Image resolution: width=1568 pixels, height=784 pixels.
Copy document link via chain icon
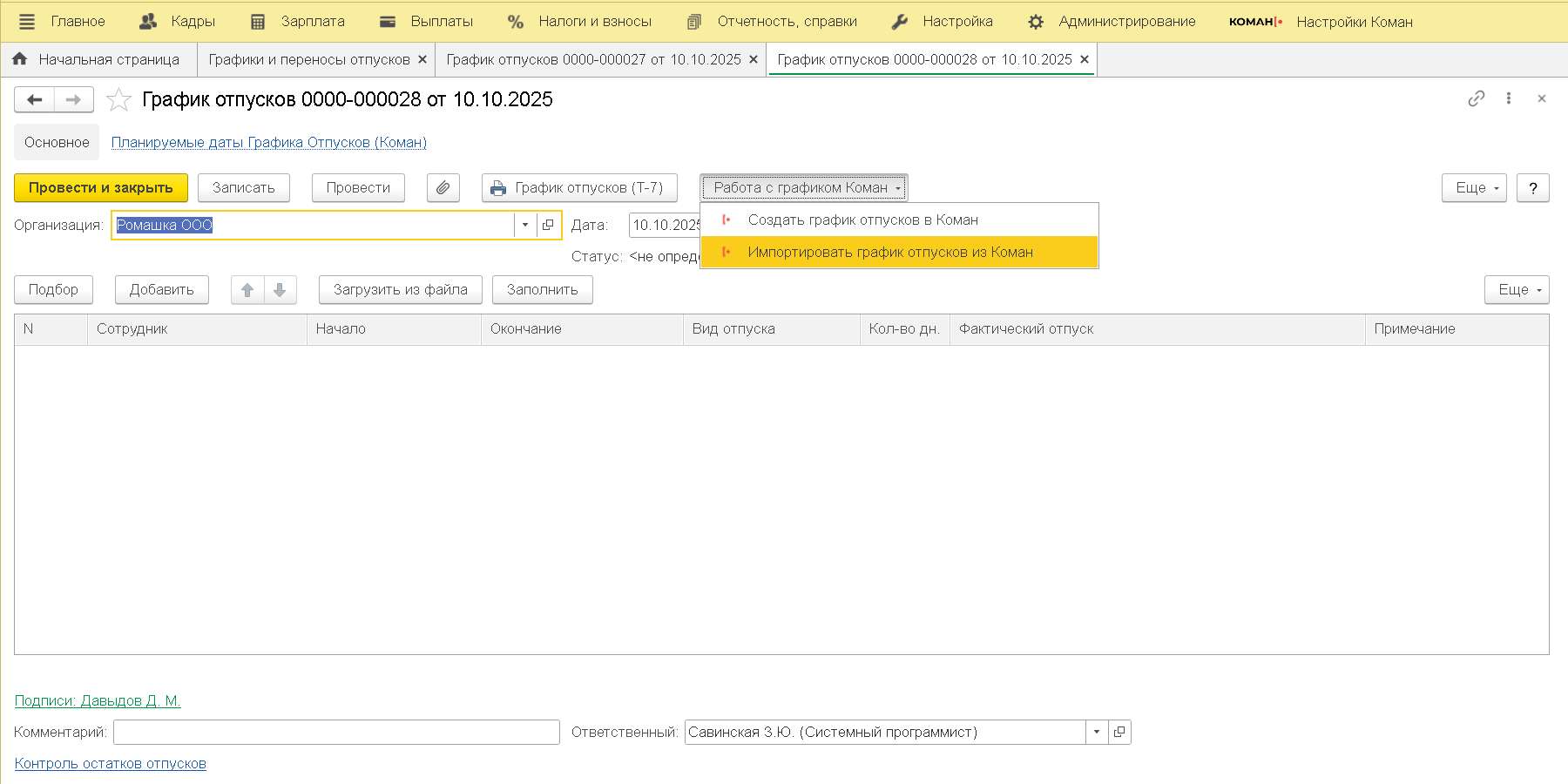[x=1476, y=99]
